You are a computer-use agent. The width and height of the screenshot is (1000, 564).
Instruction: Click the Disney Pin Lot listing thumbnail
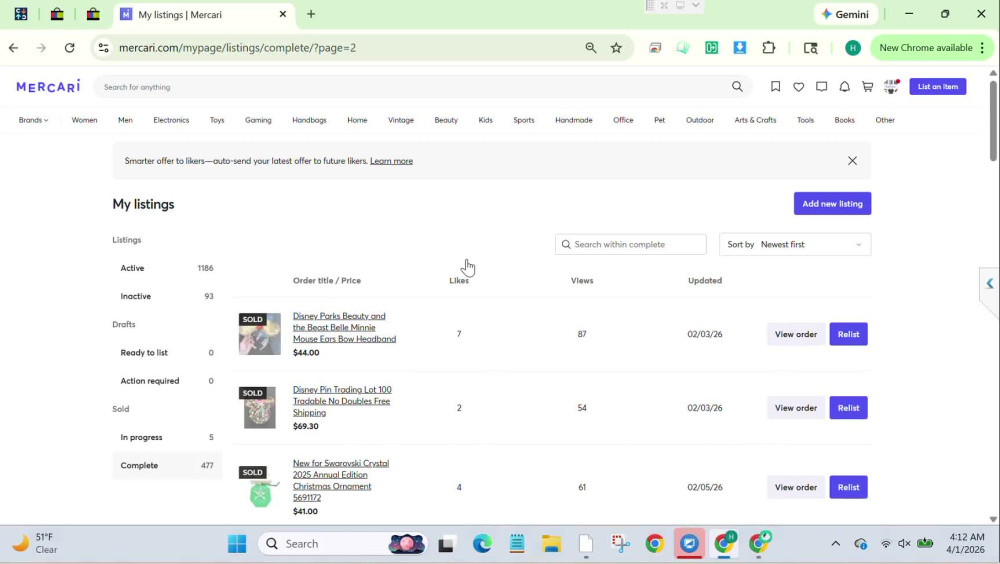(x=260, y=408)
